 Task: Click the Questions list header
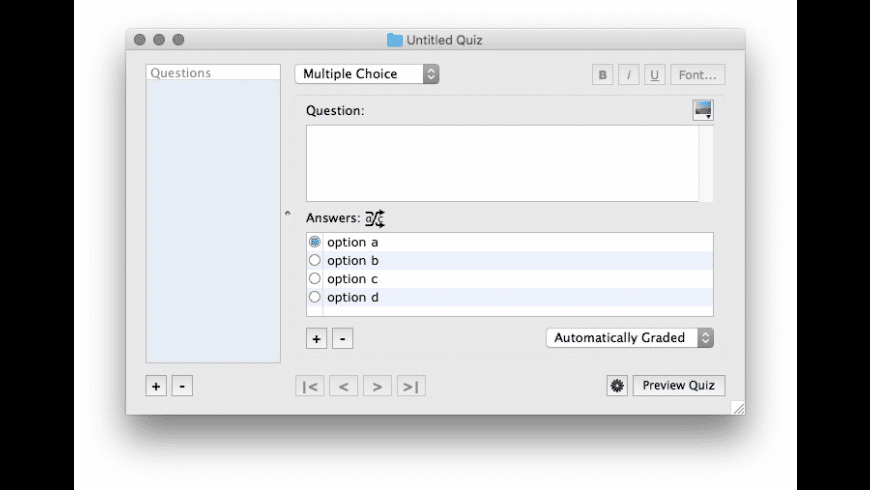[x=213, y=73]
